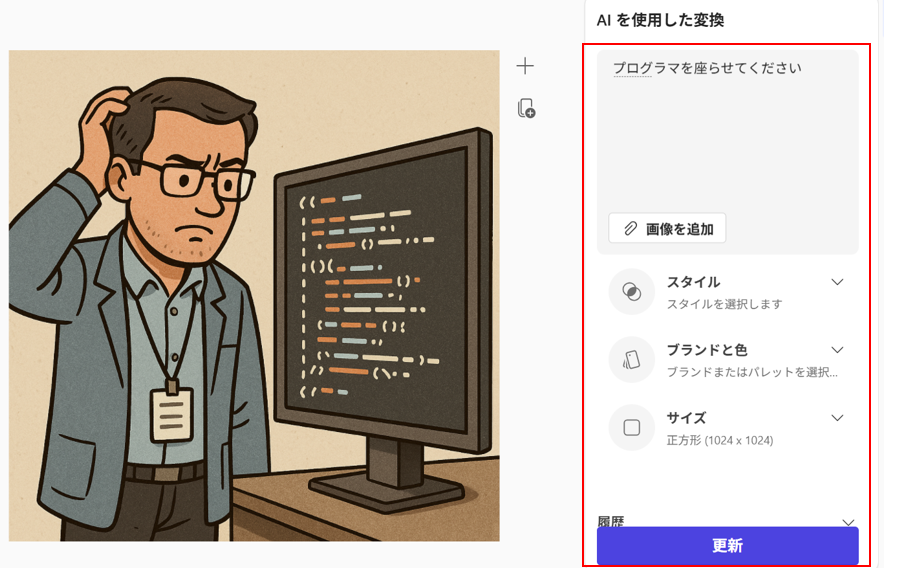The width and height of the screenshot is (905, 568).
Task: Click the empty area of the prompt box
Action: [x=727, y=144]
